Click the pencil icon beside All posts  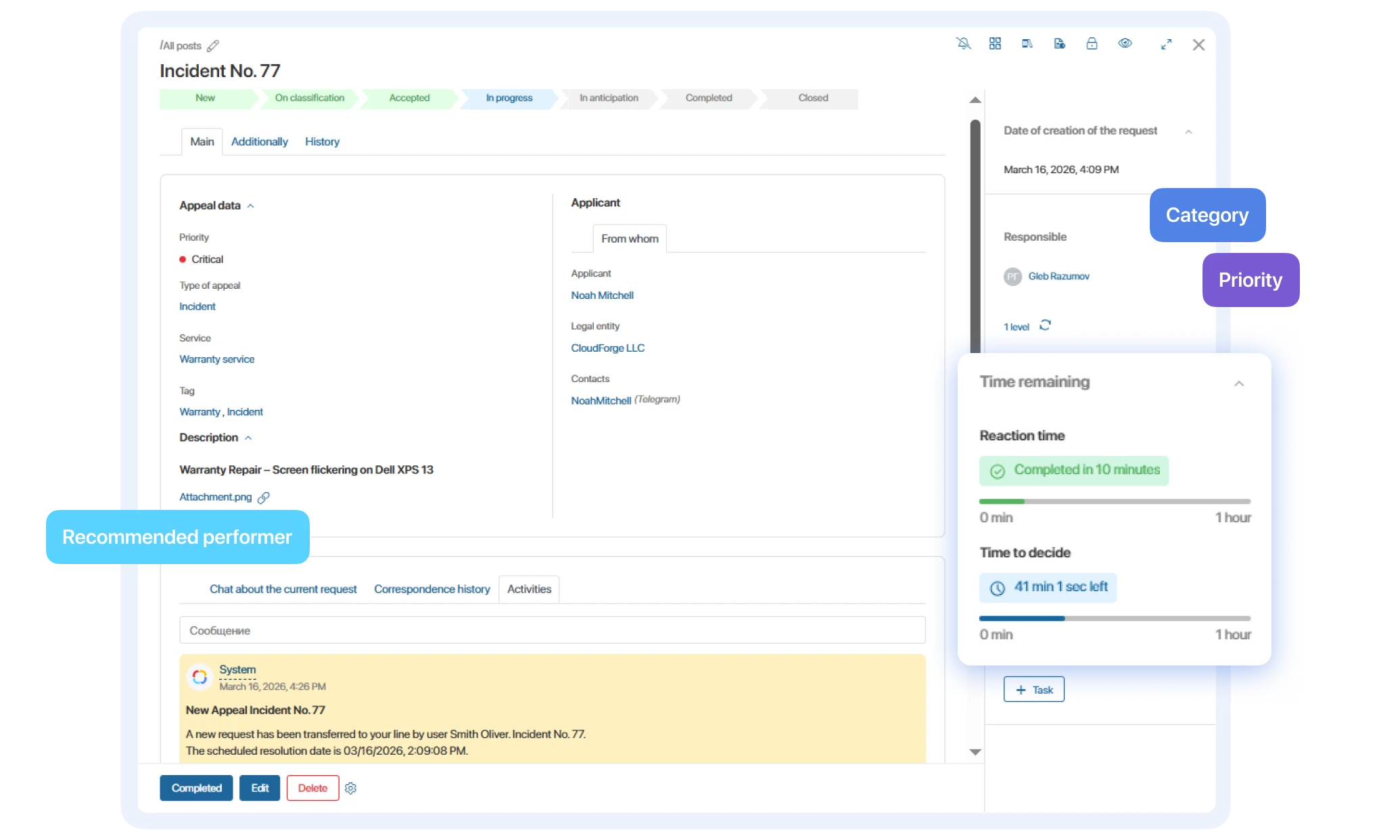pyautogui.click(x=213, y=46)
